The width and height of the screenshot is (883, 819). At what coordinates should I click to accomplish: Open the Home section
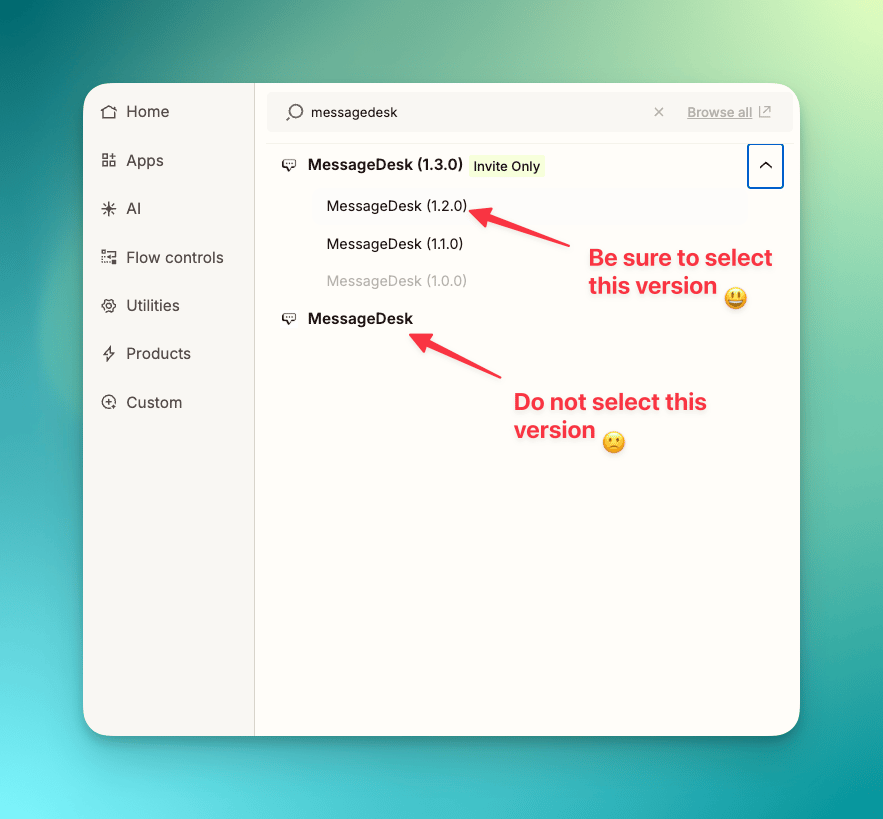click(148, 112)
